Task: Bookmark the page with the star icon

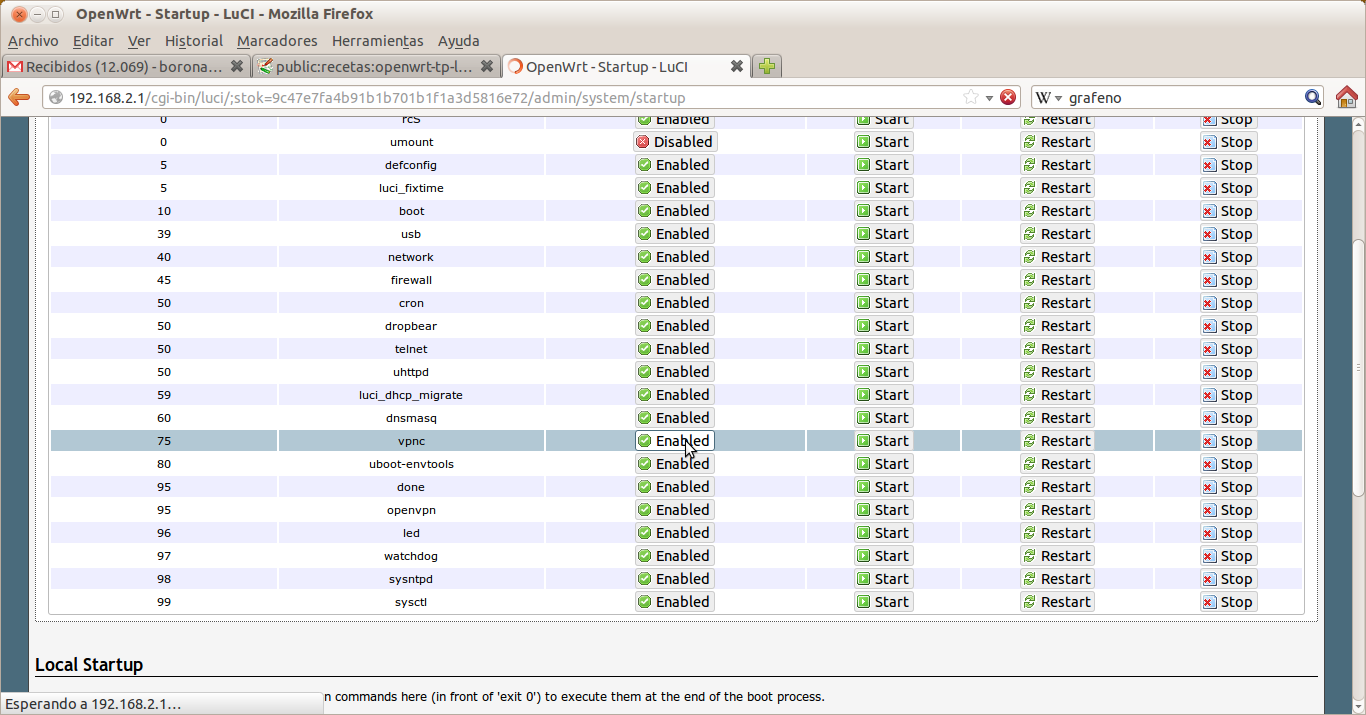Action: coord(970,97)
